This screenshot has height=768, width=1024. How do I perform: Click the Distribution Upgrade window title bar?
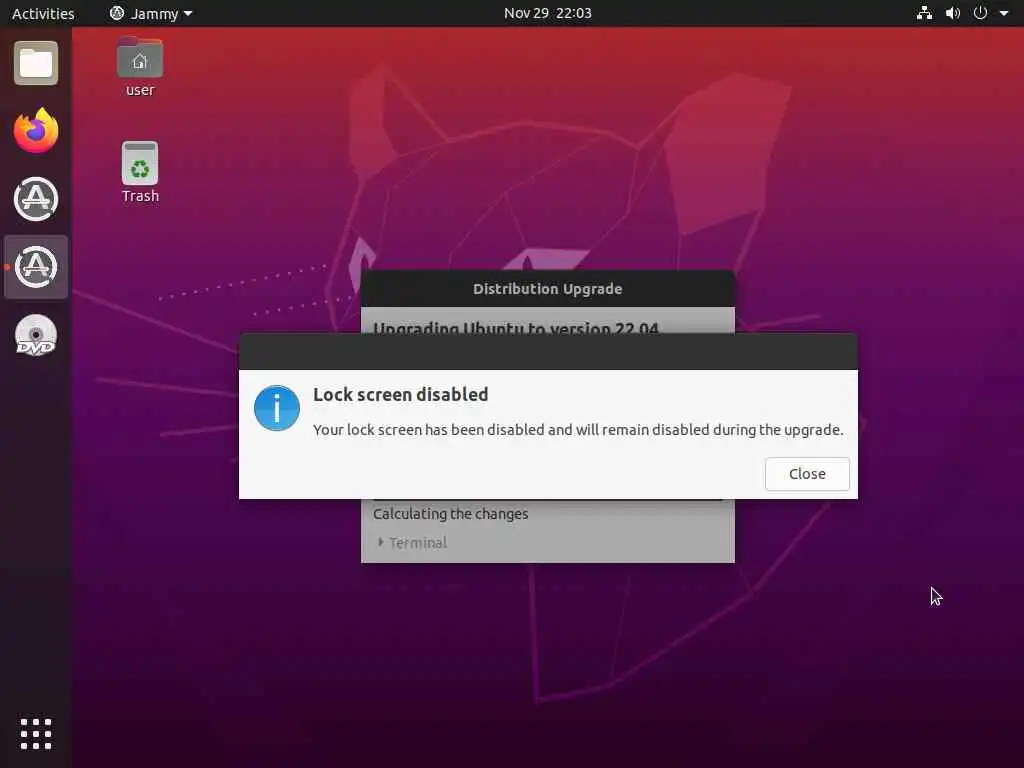(x=547, y=289)
